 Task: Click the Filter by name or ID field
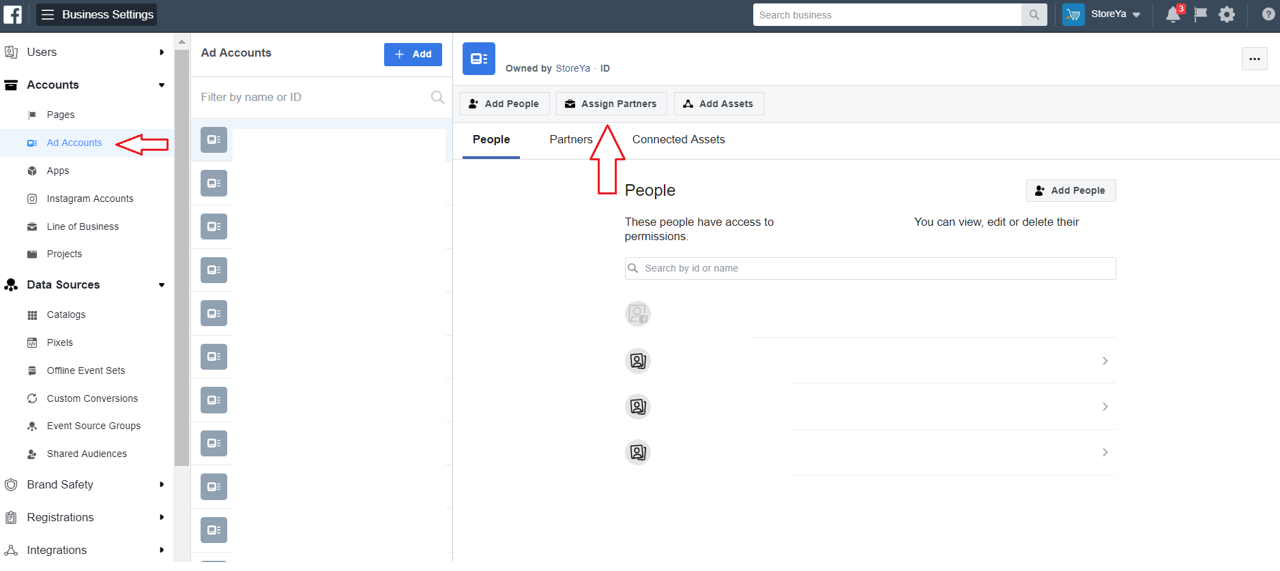310,97
